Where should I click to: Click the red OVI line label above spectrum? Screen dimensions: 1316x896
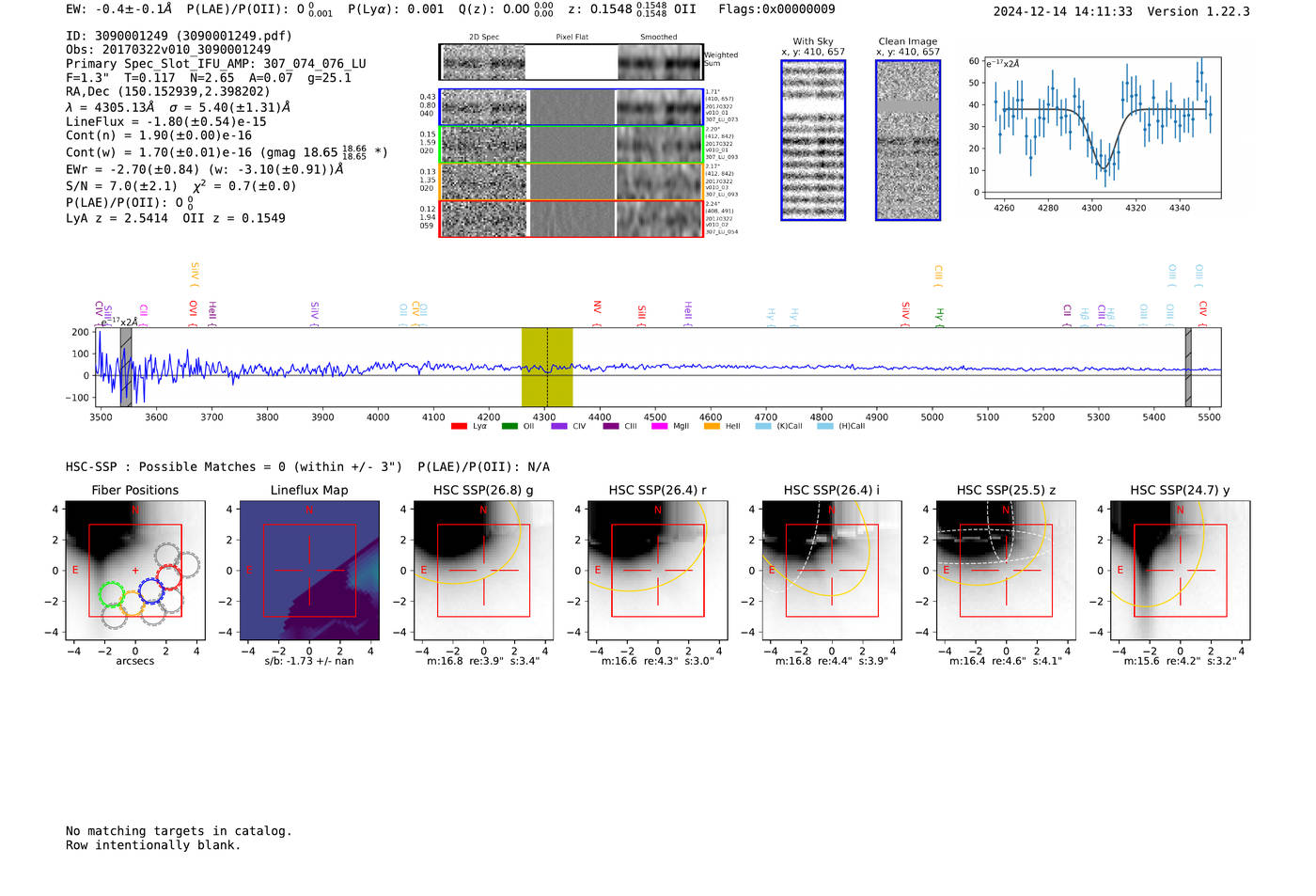[193, 313]
